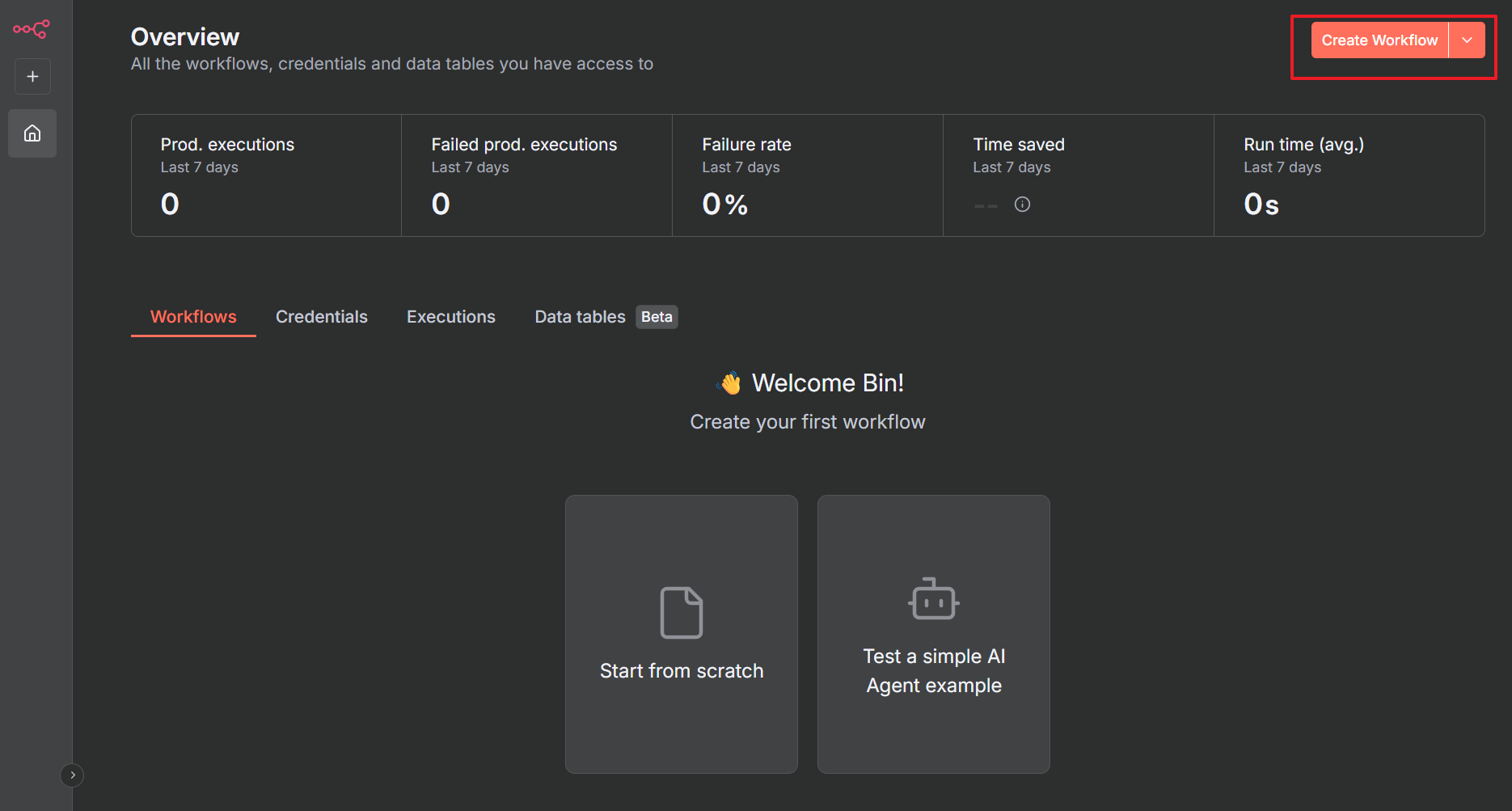Image resolution: width=1512 pixels, height=811 pixels.
Task: Go to the Data tables tab
Action: (580, 317)
